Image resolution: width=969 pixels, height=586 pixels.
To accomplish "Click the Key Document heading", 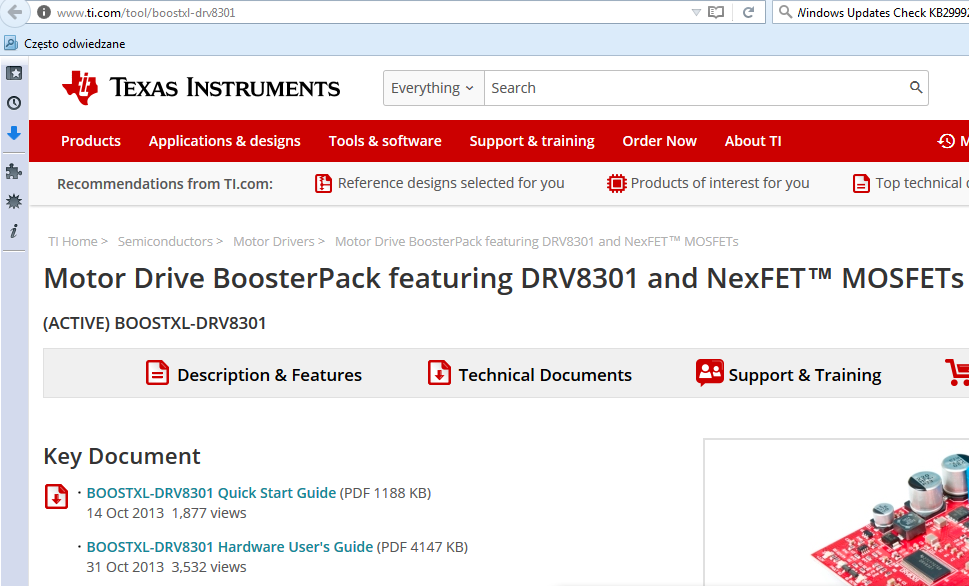I will pos(122,456).
